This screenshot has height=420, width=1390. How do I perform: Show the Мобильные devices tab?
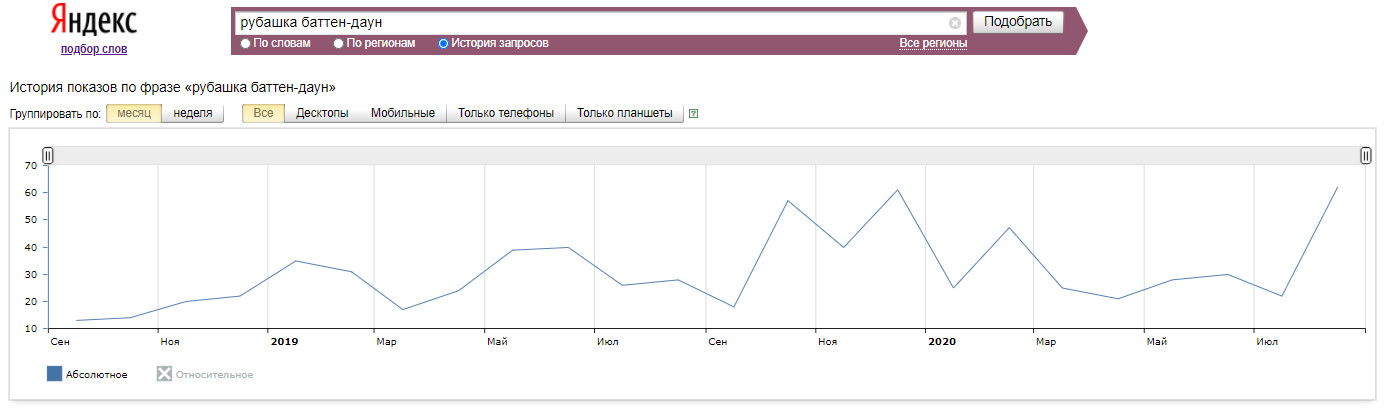tap(402, 113)
